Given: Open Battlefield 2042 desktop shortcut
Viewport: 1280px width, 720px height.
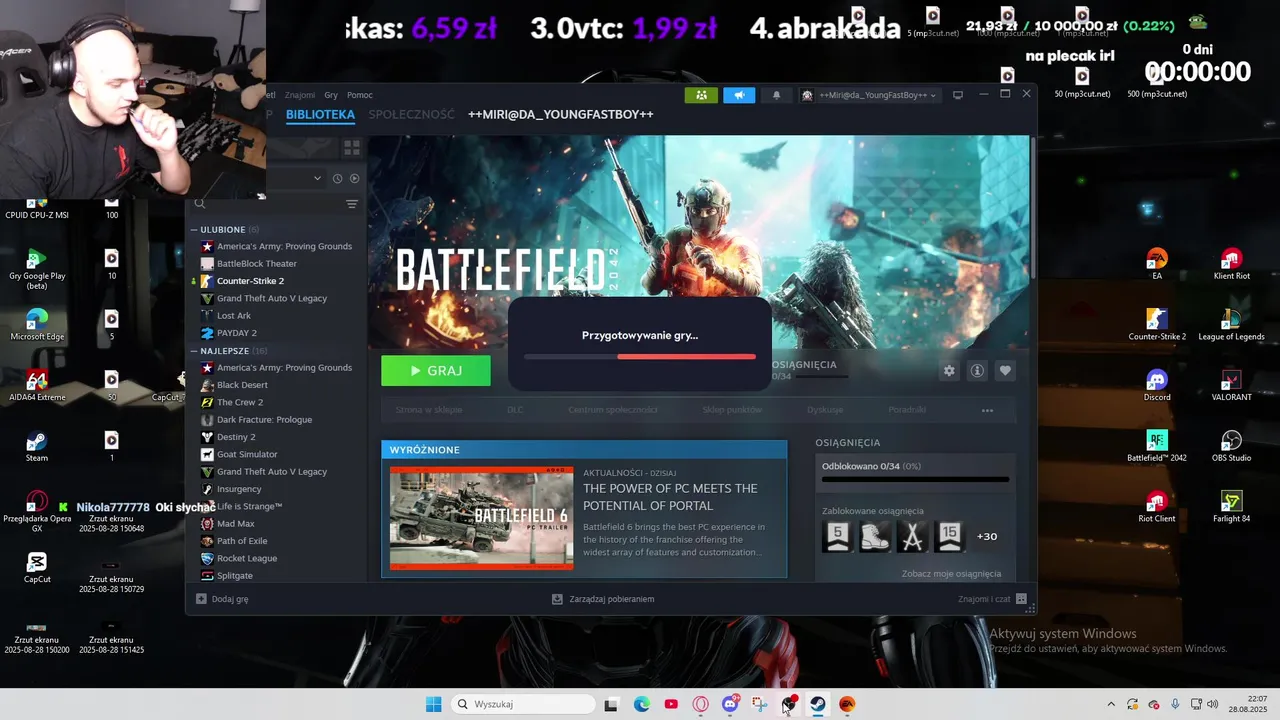Looking at the screenshot, I should pos(1157,446).
